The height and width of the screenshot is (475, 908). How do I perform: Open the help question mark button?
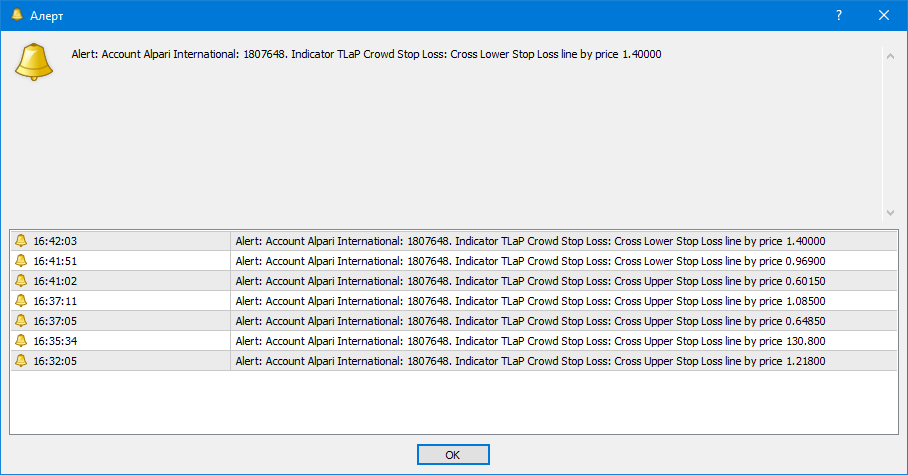(x=839, y=16)
